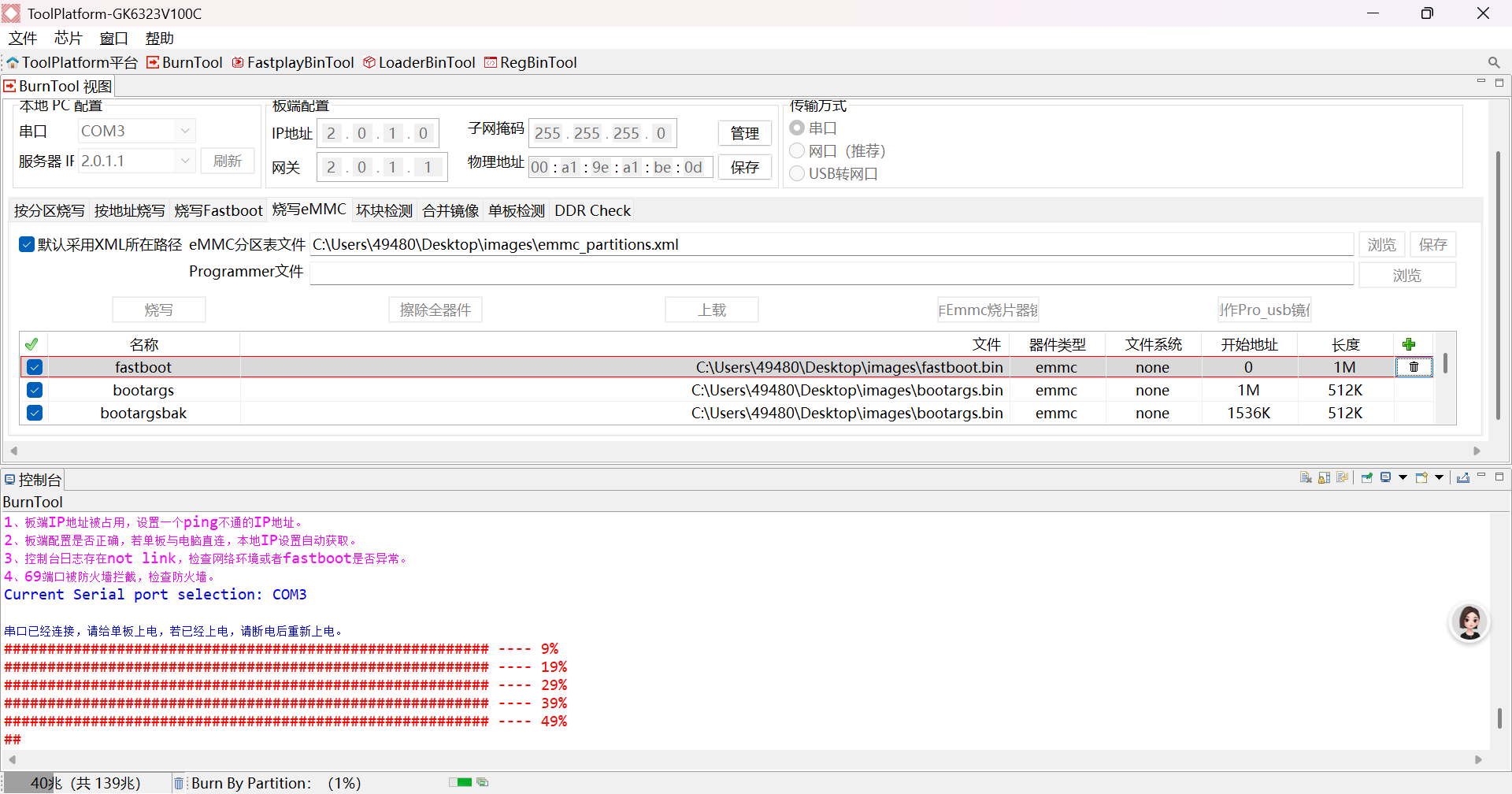Open the 芯片 menu

coord(67,38)
